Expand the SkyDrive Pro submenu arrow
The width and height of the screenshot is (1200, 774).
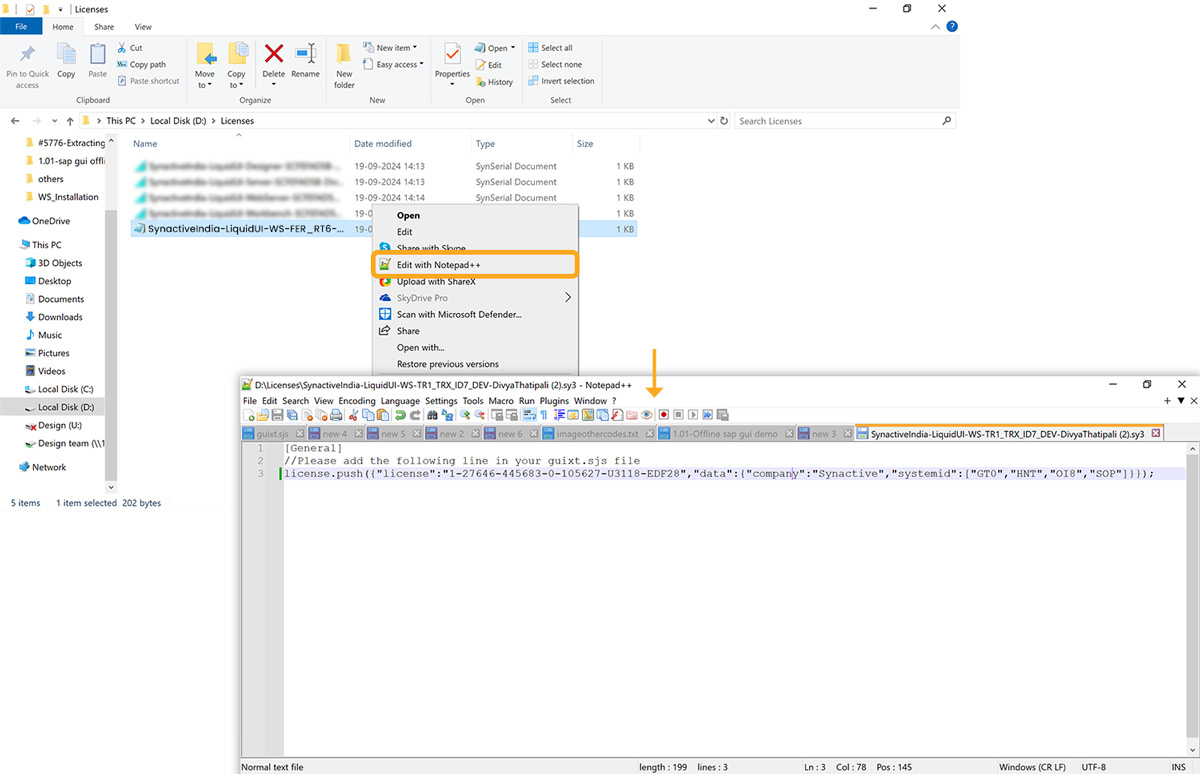click(x=568, y=298)
